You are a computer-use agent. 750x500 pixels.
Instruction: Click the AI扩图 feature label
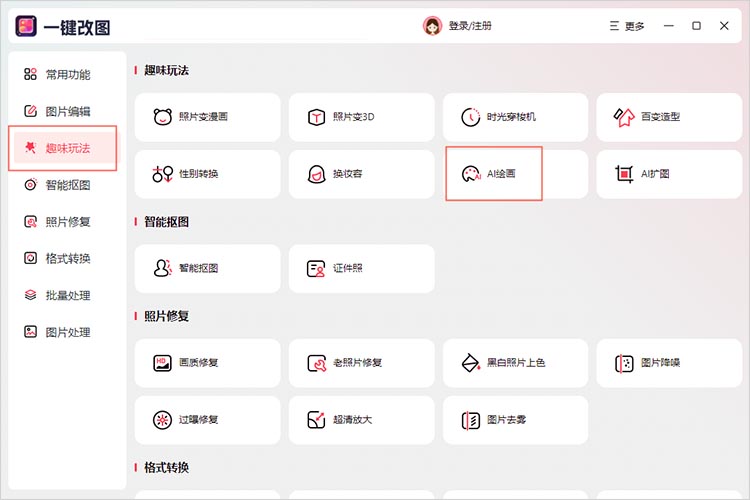[655, 174]
